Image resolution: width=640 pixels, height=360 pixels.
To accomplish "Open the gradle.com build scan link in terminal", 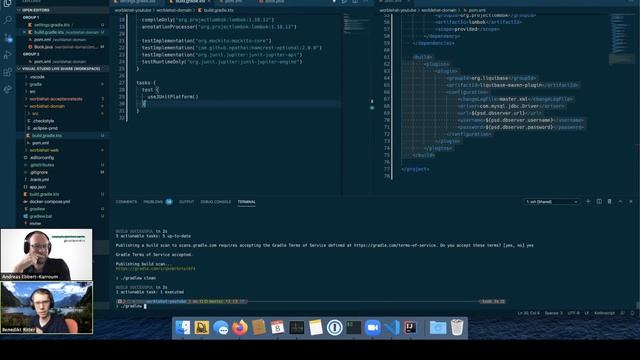I will point(156,269).
